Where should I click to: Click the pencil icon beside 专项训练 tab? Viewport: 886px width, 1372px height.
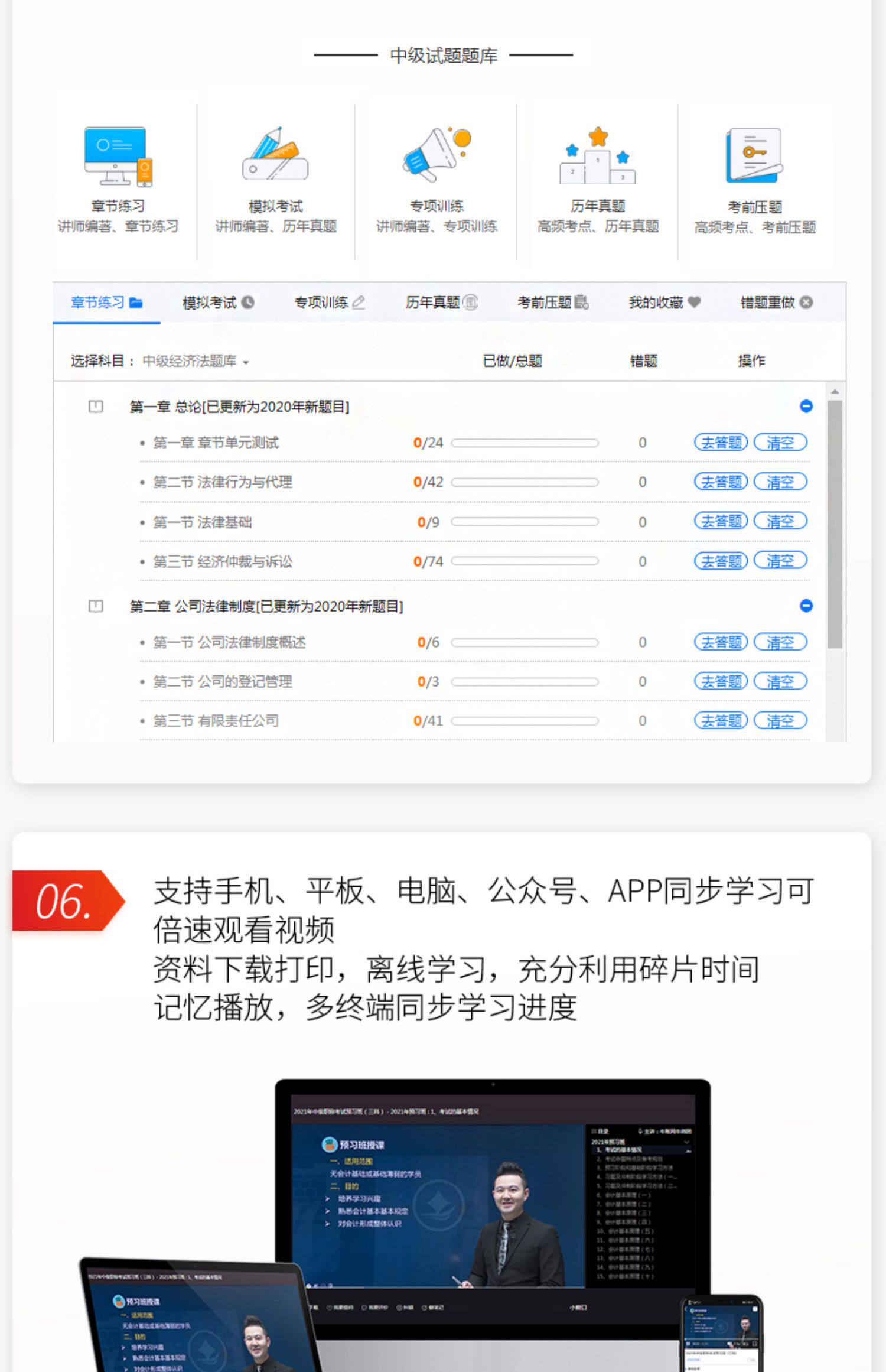(359, 303)
